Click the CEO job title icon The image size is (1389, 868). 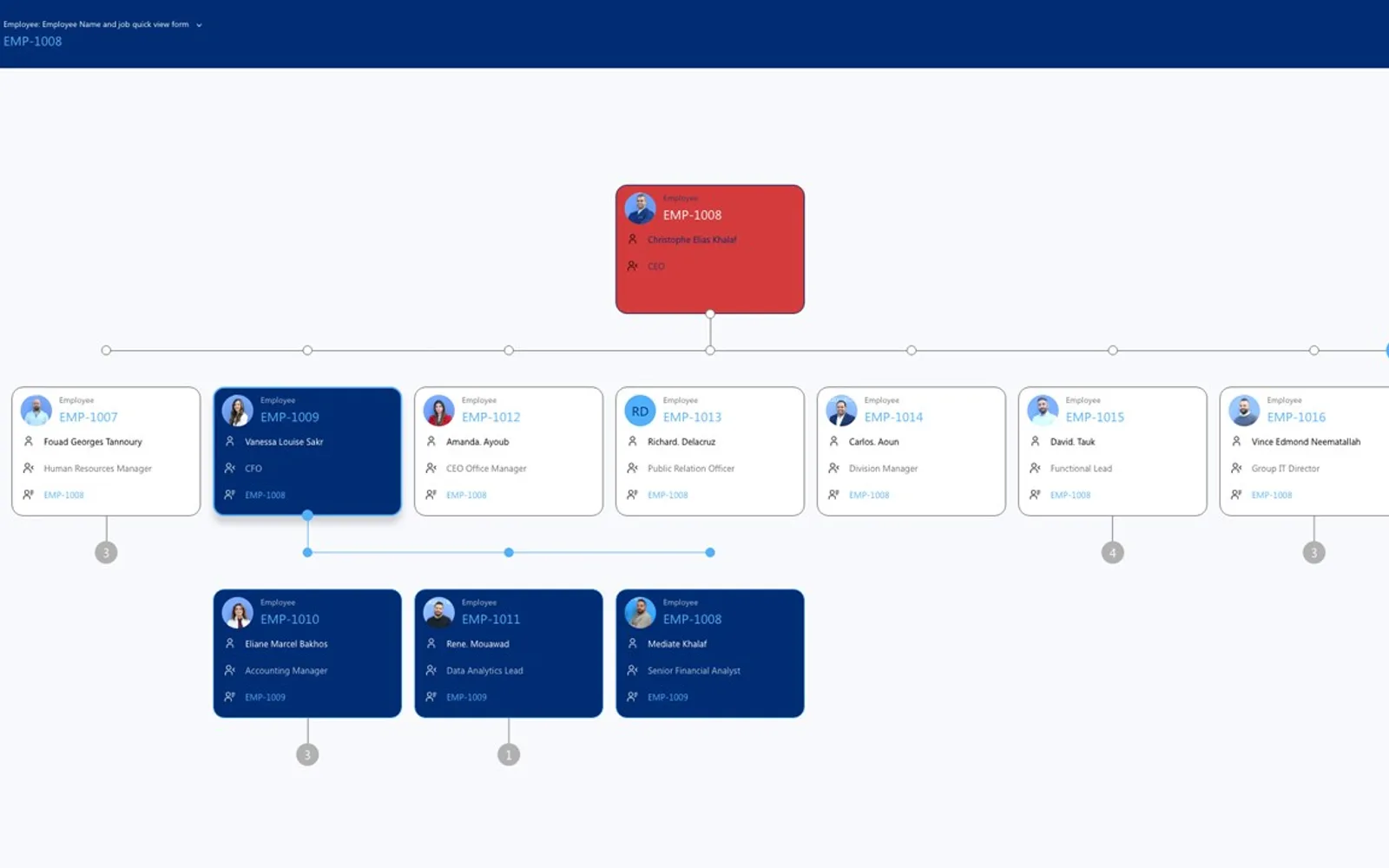633,266
